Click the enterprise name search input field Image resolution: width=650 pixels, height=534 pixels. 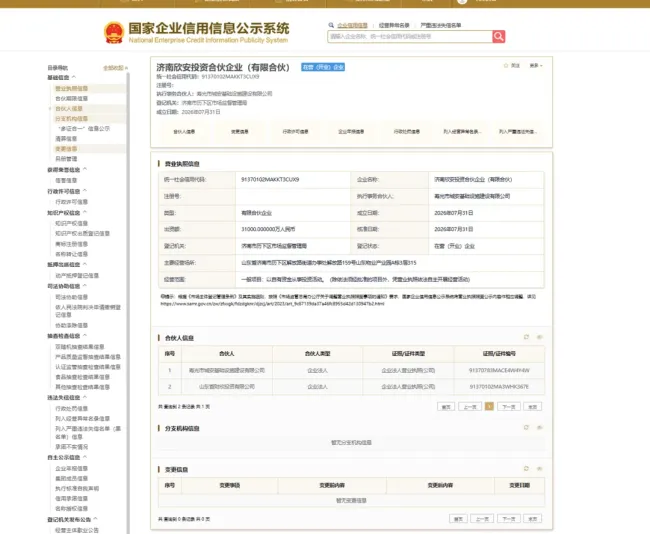click(x=410, y=36)
